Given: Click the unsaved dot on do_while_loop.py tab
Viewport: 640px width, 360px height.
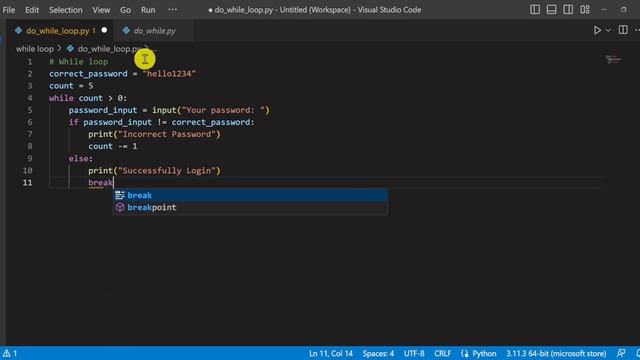Looking at the screenshot, I should click(x=104, y=30).
